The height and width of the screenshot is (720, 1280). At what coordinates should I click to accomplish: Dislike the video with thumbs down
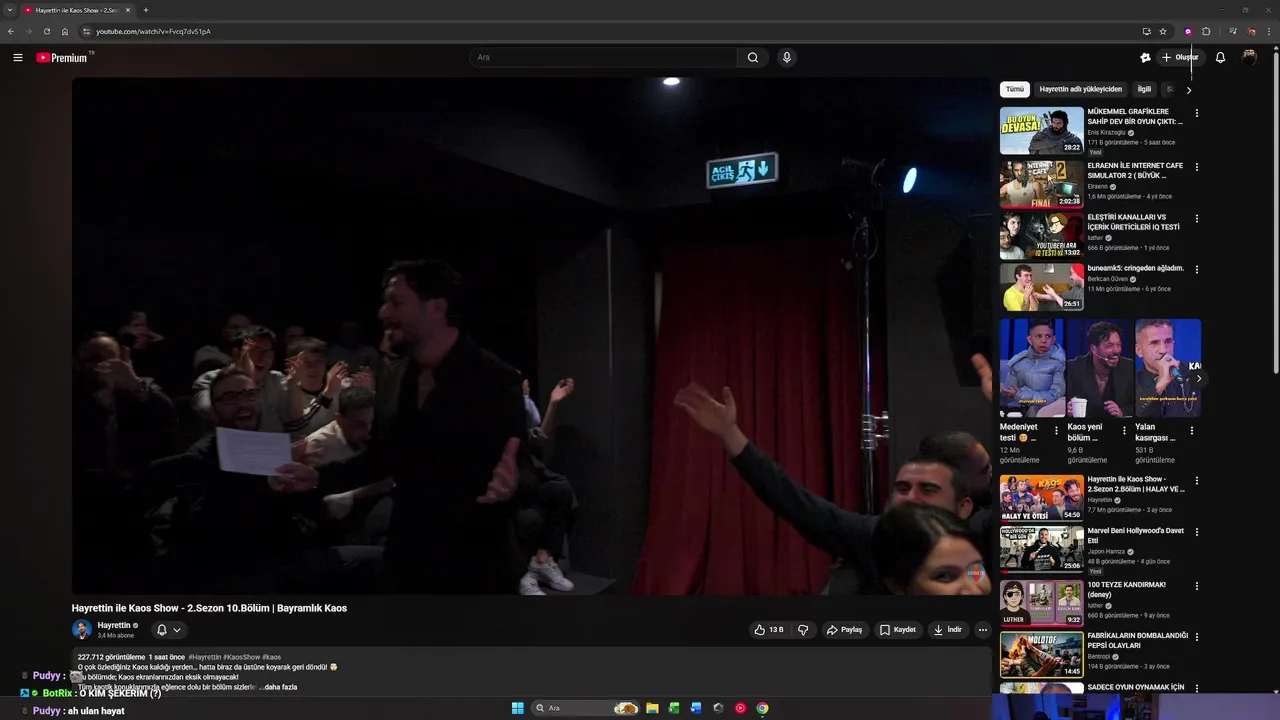[x=803, y=630]
